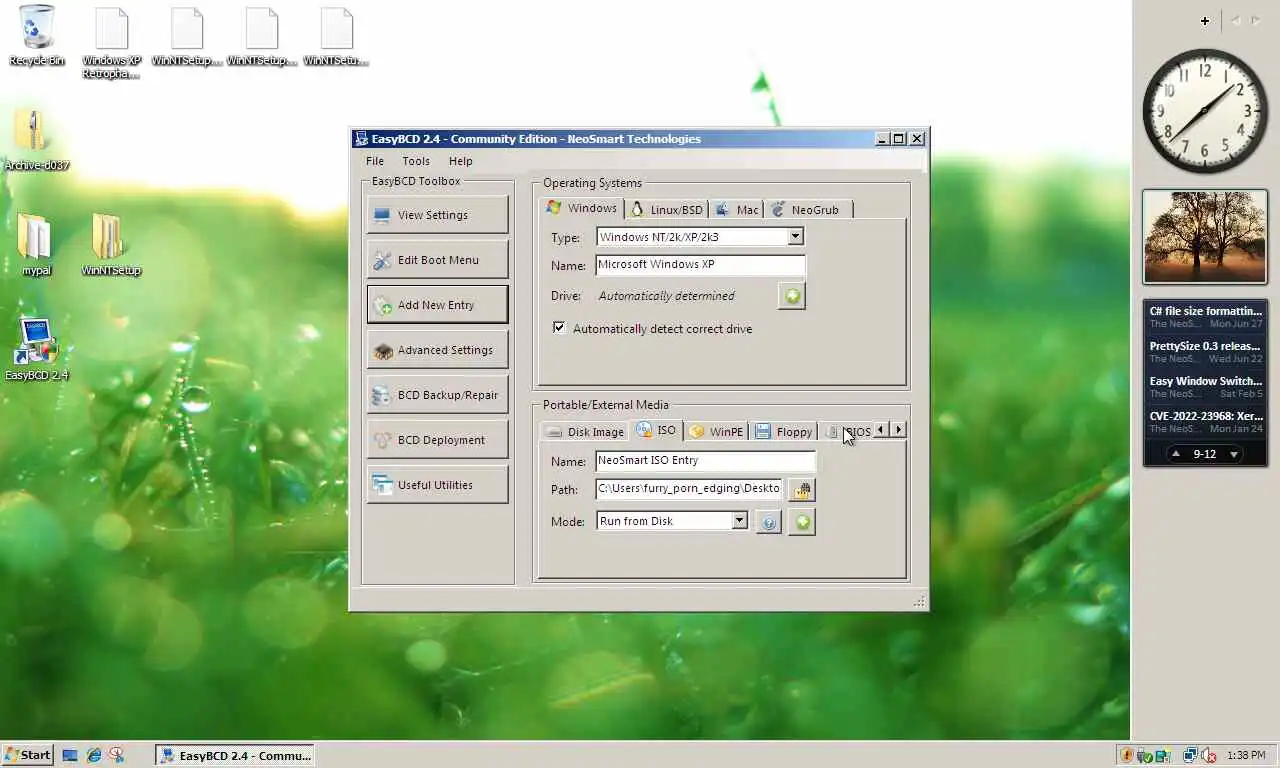Select the WinNTSetup desktop folder
This screenshot has width=1280, height=768.
point(111,244)
